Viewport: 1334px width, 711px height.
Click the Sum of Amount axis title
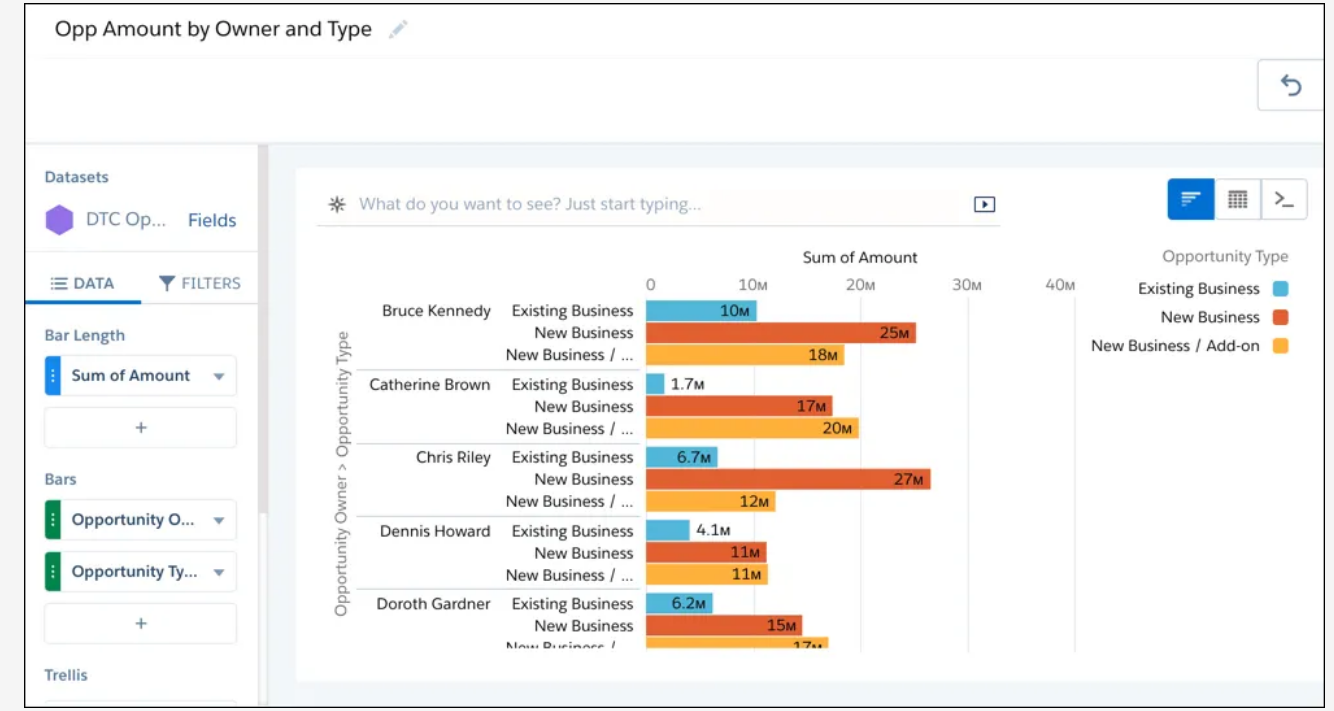(860, 257)
